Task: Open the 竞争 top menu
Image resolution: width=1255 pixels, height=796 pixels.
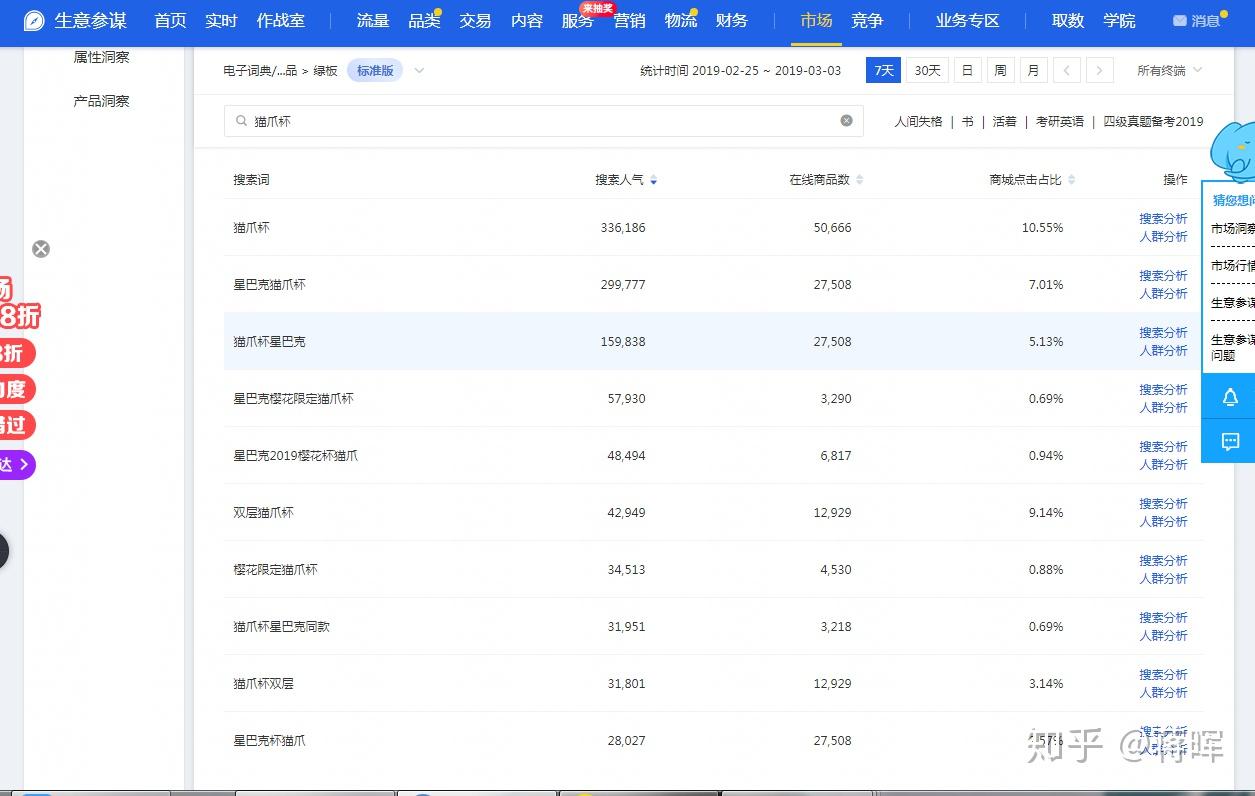Action: [x=867, y=21]
